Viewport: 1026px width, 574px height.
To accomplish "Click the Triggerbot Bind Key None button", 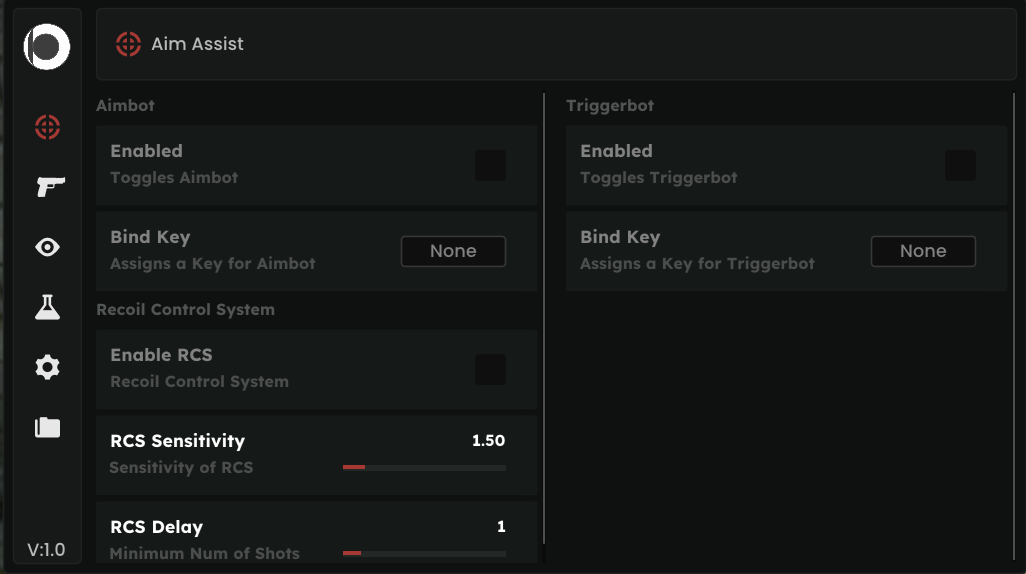I will 923,252.
